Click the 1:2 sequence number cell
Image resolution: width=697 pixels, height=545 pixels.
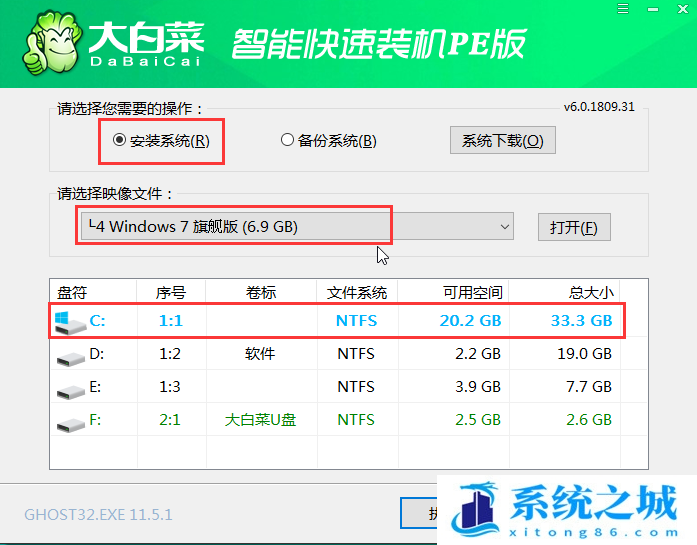tap(170, 354)
